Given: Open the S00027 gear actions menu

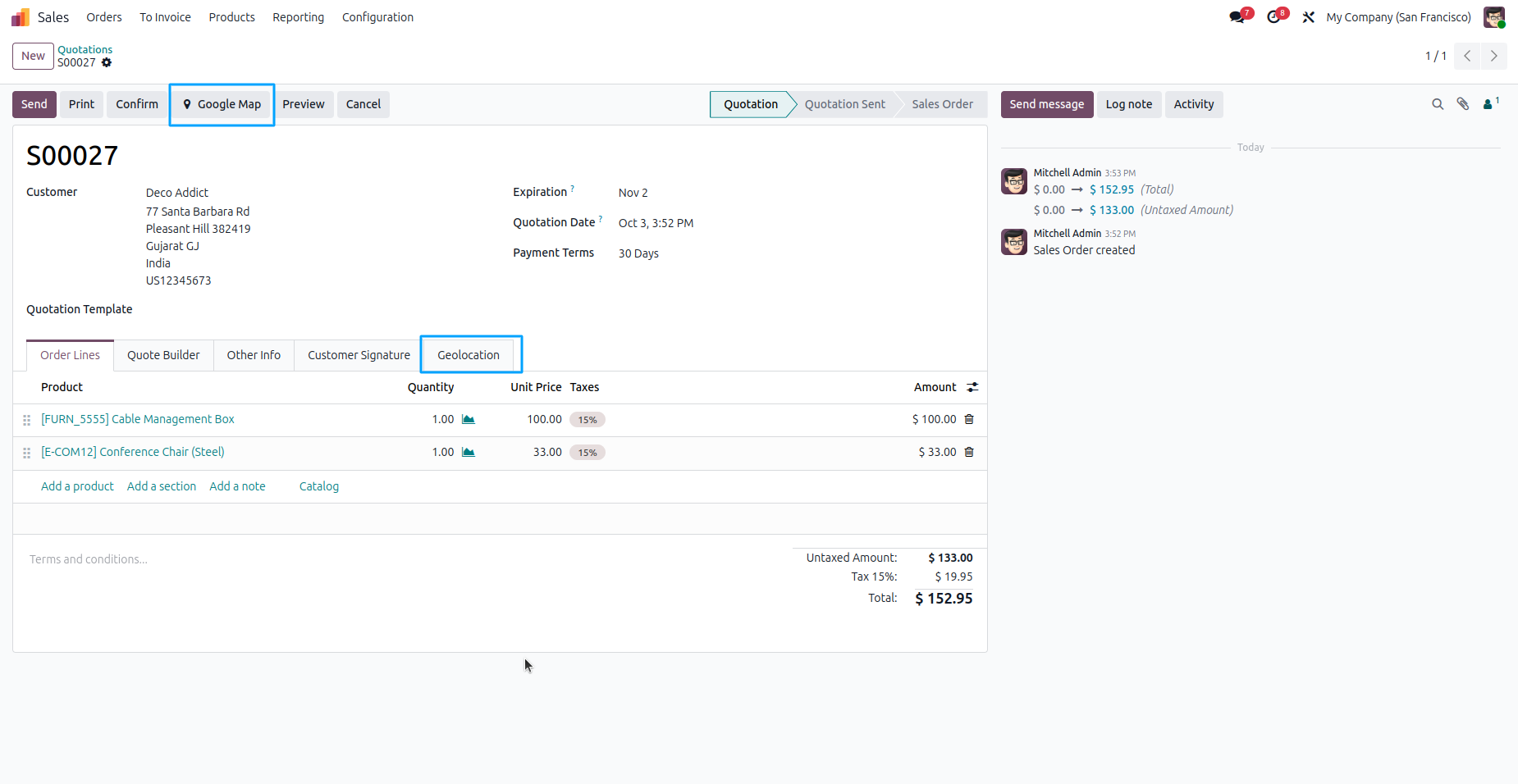Looking at the screenshot, I should pos(107,62).
